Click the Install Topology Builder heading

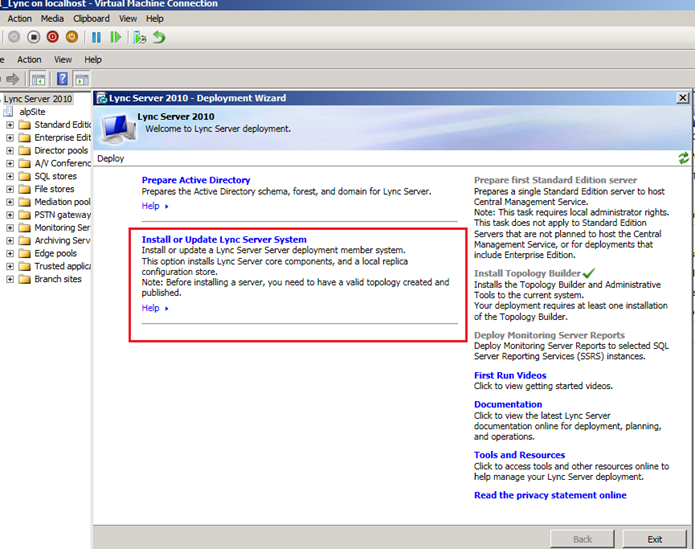[x=527, y=273]
